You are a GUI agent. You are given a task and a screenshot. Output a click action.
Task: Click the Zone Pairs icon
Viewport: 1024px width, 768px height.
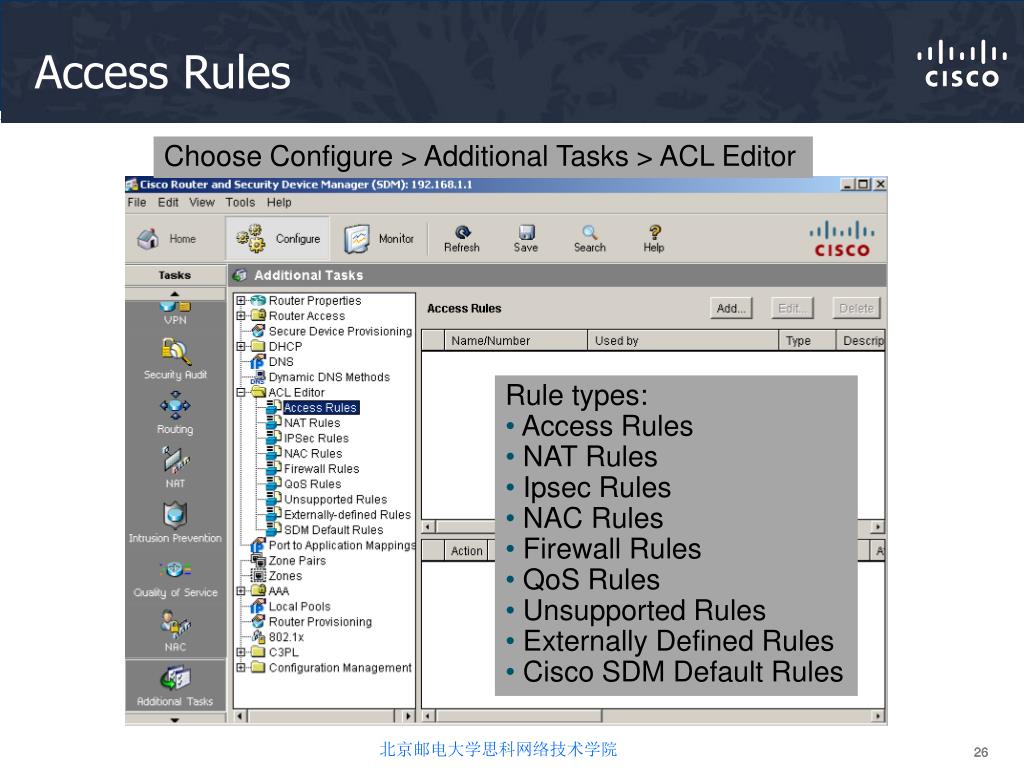pos(259,560)
